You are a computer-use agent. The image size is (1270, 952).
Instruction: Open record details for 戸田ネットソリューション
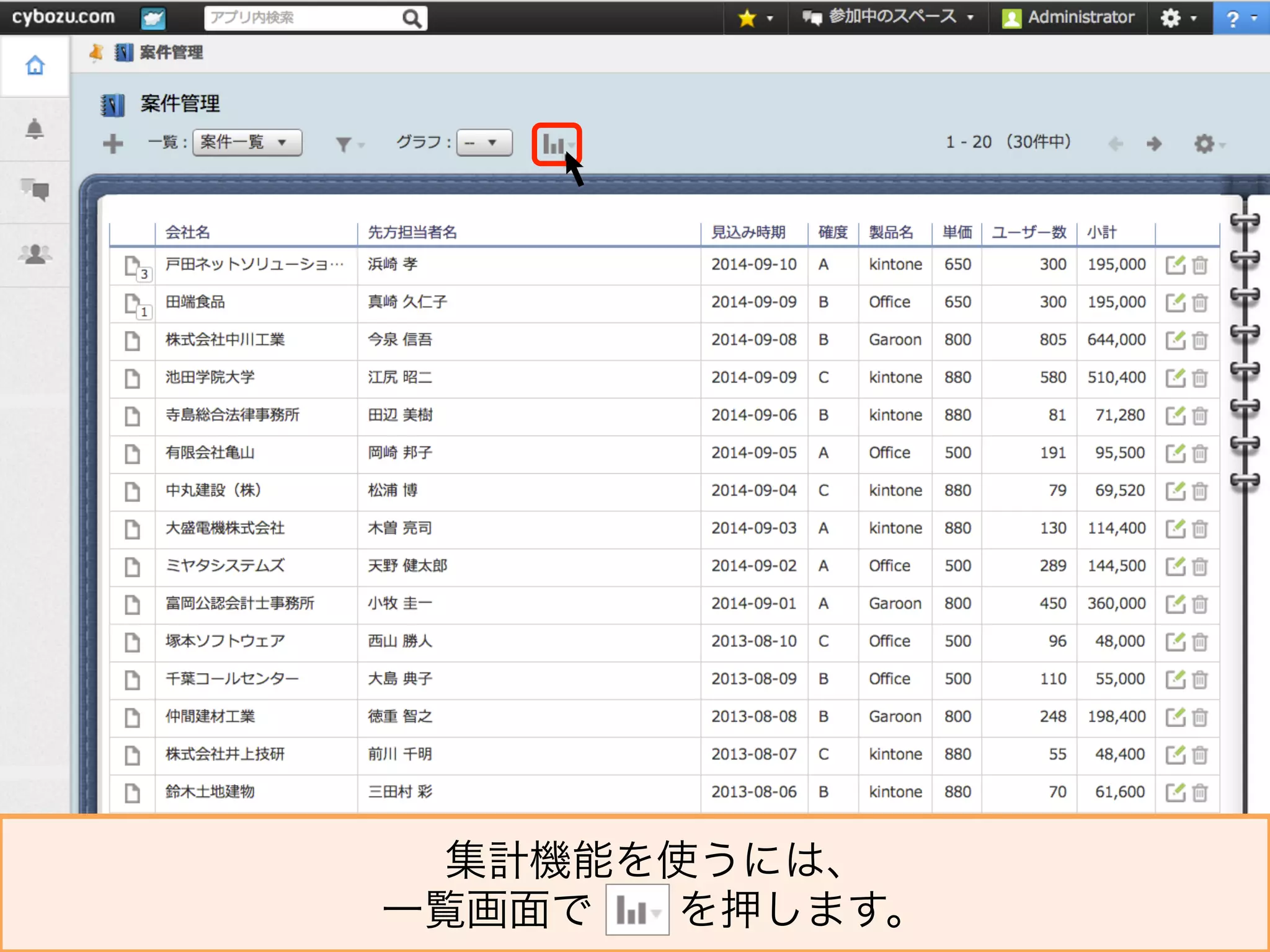coord(132,266)
